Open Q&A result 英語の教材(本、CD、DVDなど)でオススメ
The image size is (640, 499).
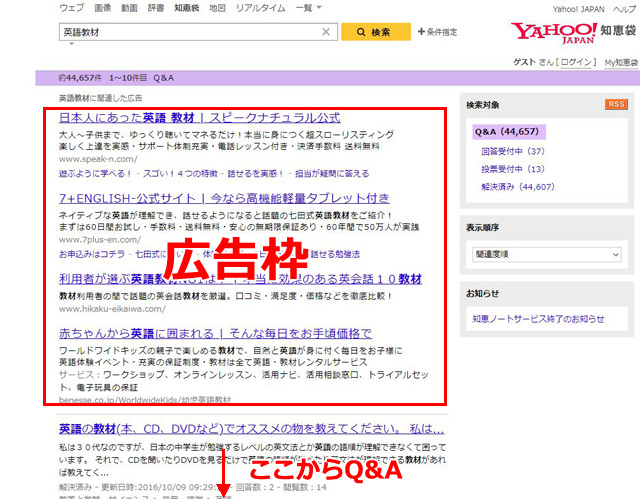tap(251, 429)
